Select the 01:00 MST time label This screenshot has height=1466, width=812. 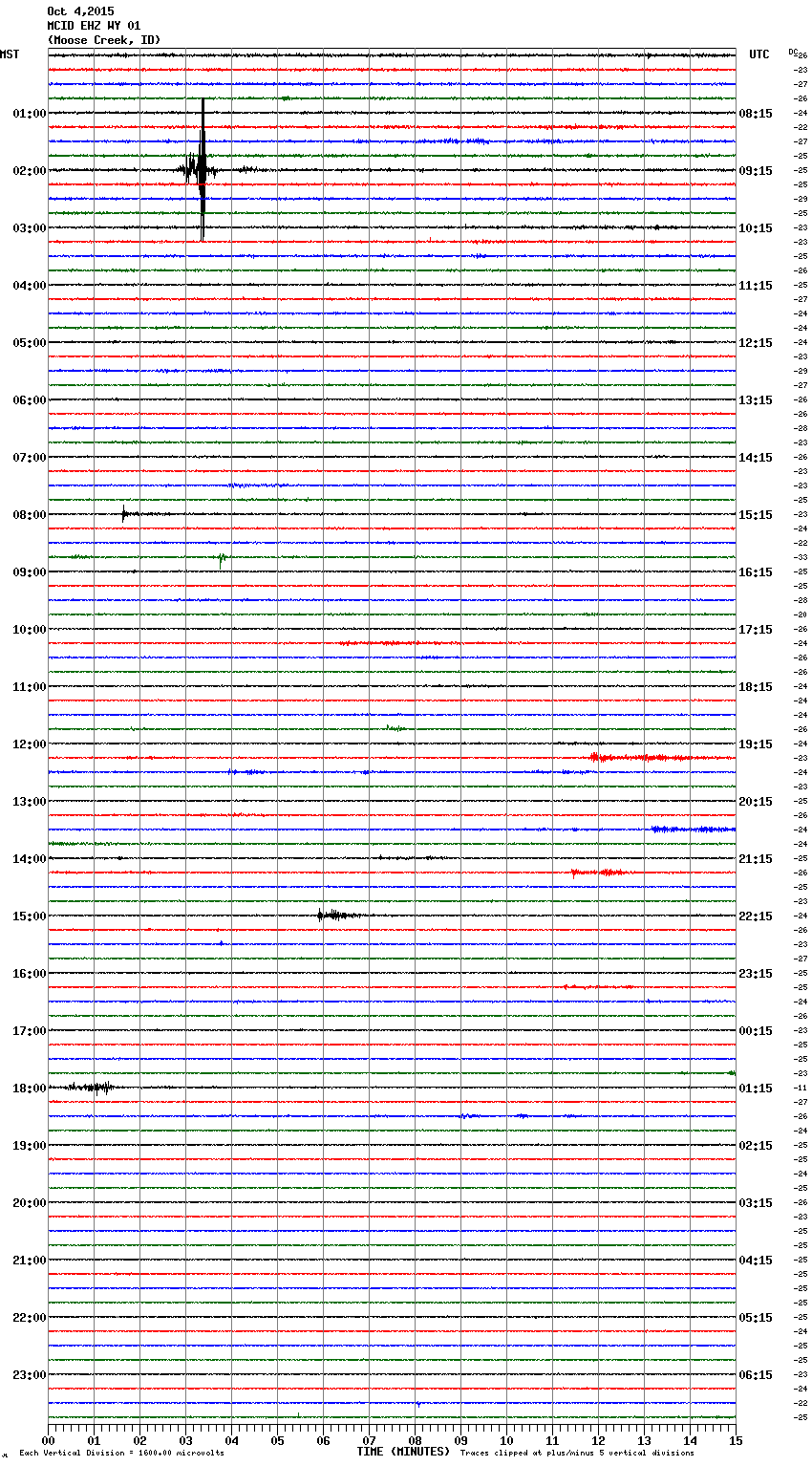[x=29, y=114]
